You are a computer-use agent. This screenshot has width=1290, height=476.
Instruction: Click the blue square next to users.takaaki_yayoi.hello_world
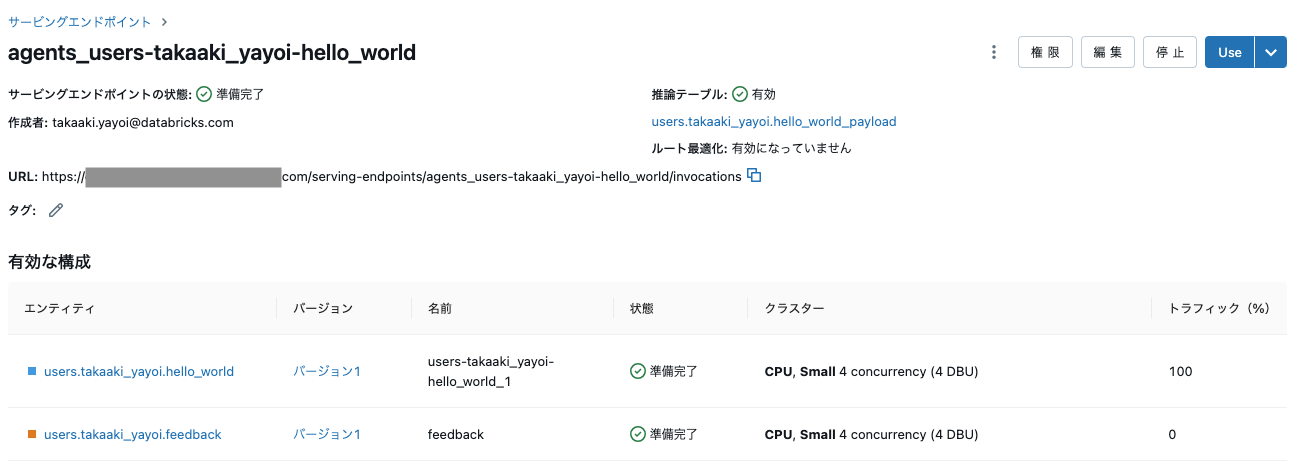coord(32,371)
